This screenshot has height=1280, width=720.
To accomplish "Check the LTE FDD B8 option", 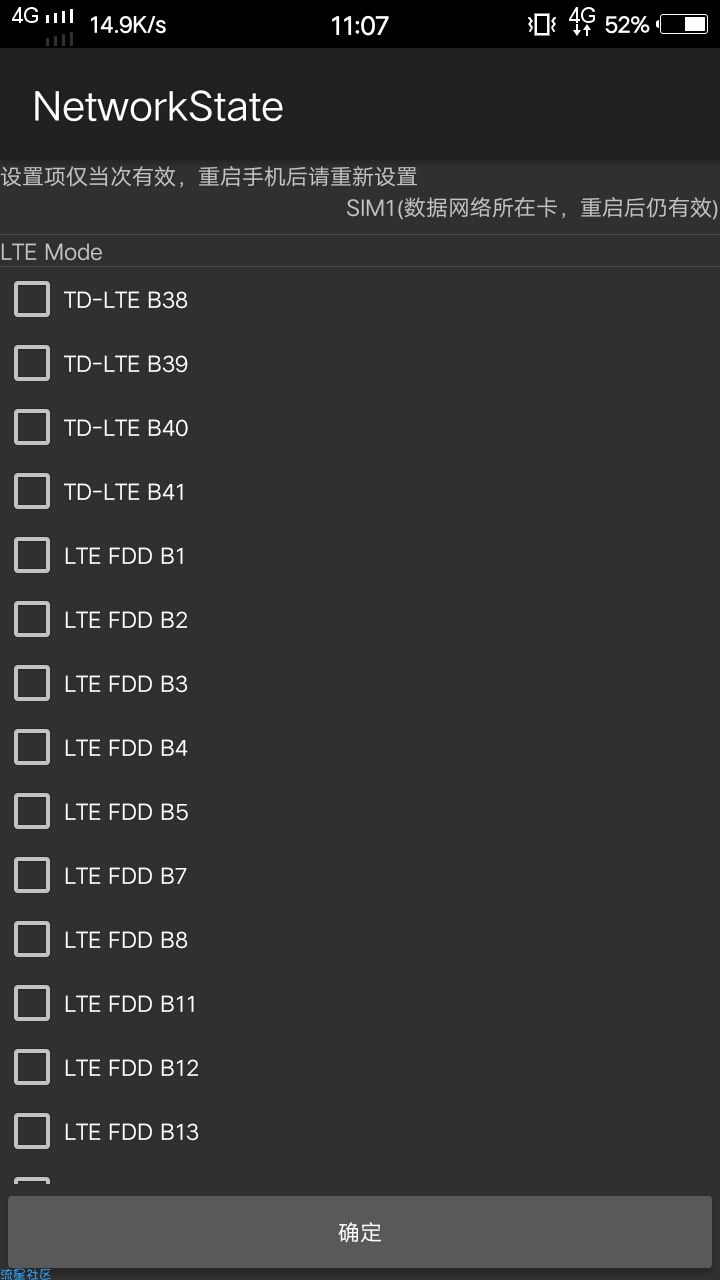I will 32,939.
